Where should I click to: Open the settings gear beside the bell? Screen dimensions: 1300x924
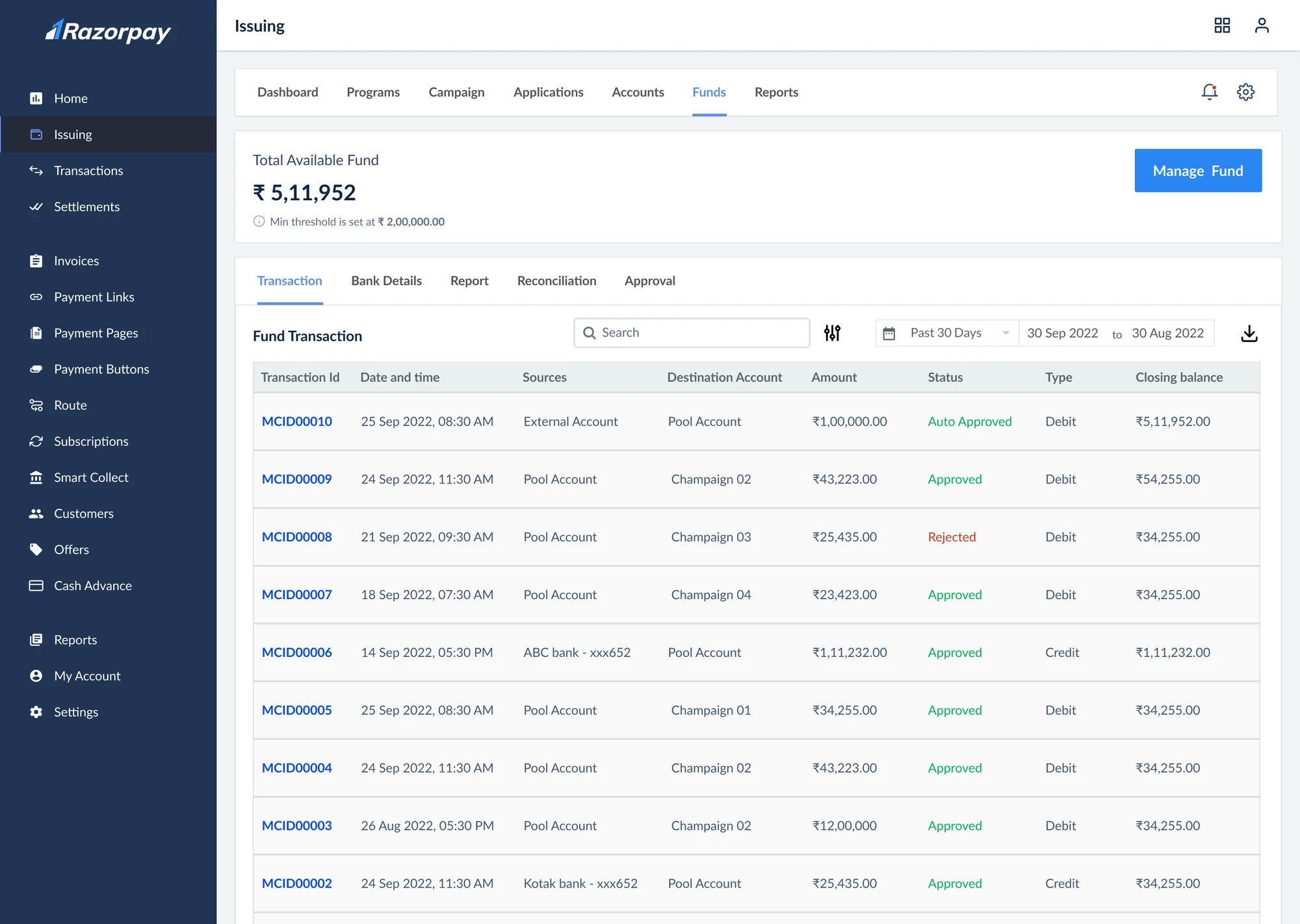[1245, 92]
